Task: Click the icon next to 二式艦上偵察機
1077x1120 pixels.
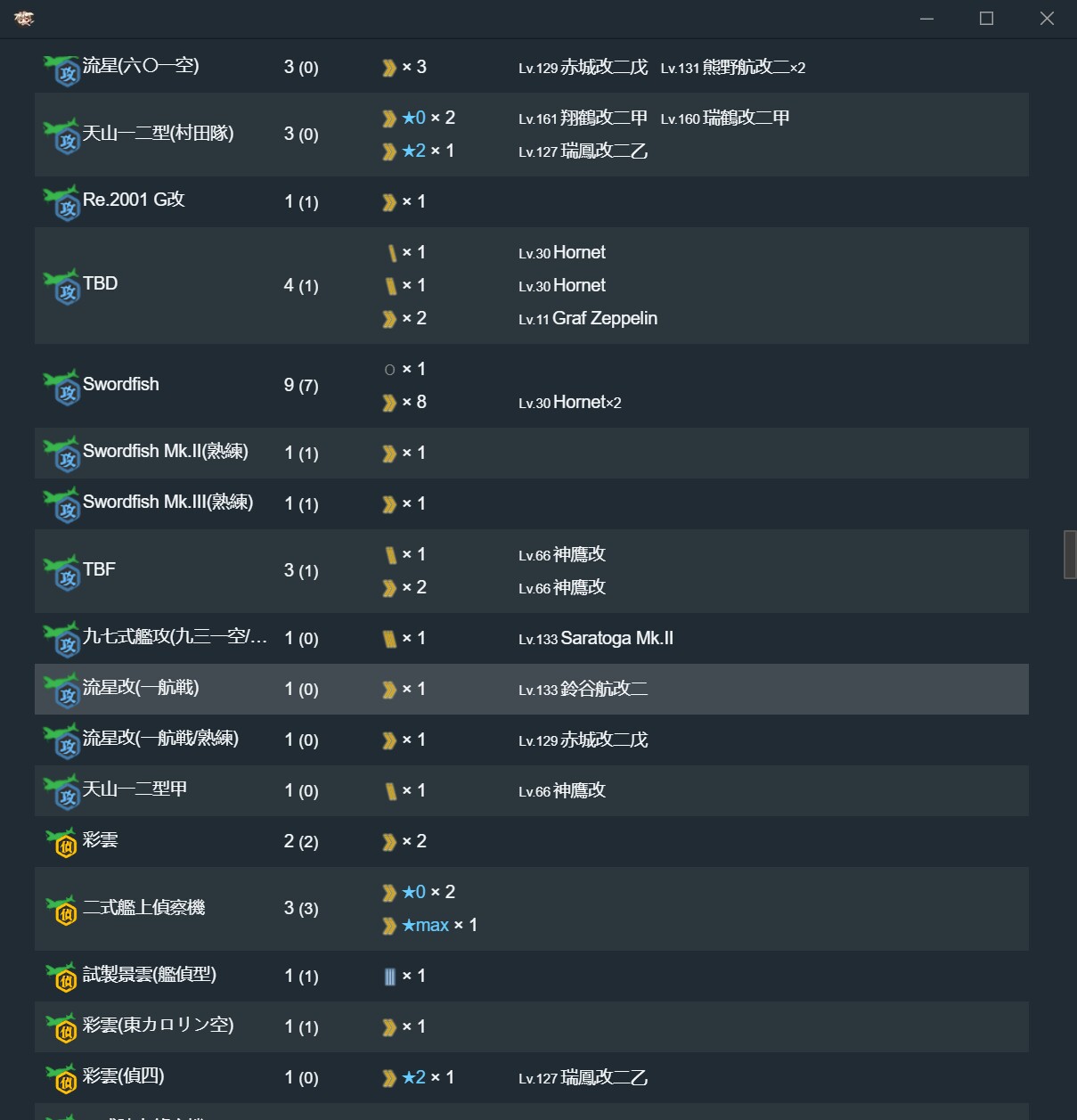Action: click(x=62, y=910)
